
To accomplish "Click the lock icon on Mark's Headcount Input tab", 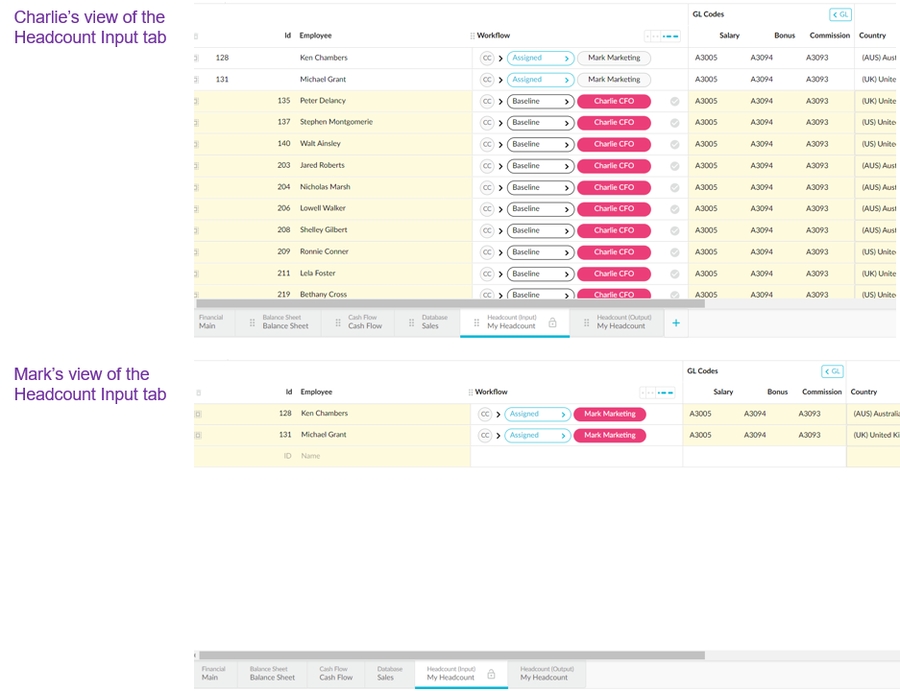I will click(490, 675).
